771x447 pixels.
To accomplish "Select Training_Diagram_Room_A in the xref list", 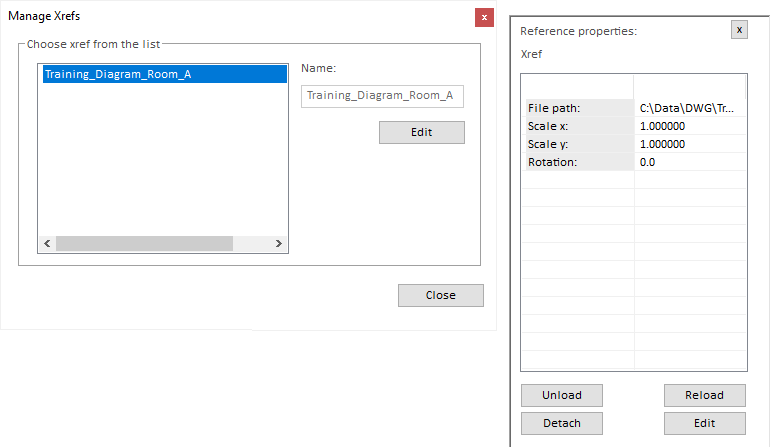I will point(118,74).
